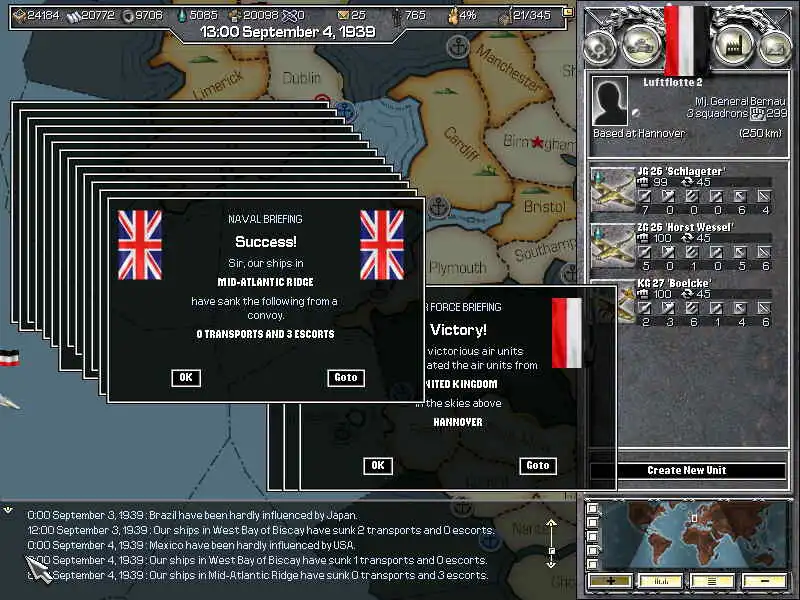The height and width of the screenshot is (600, 800).
Task: Click the organisation icon showing 45 for ZG 26
Action: (687, 238)
